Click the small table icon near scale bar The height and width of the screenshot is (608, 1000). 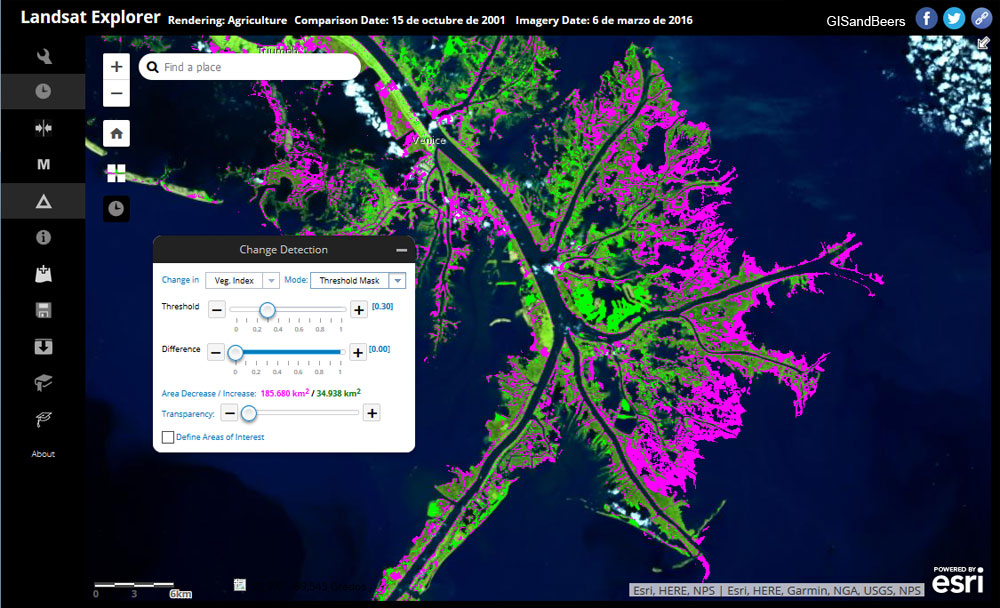pyautogui.click(x=240, y=584)
